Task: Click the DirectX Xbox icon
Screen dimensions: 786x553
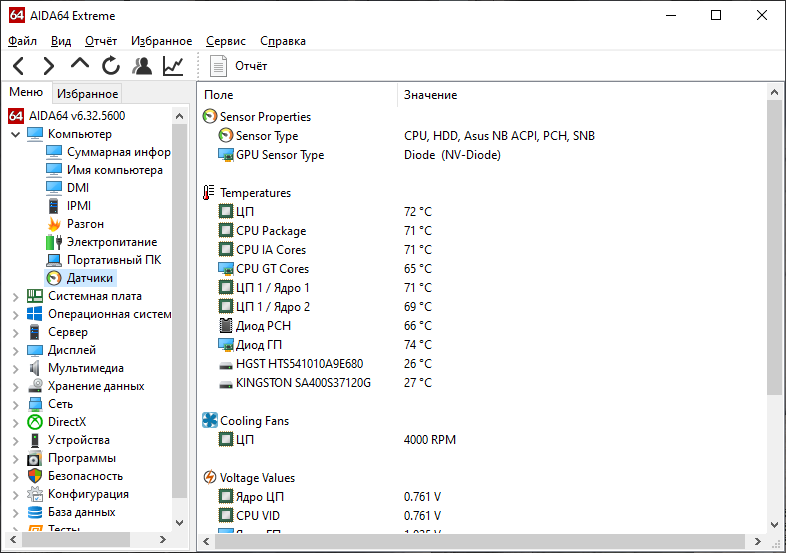Action: (x=35, y=422)
